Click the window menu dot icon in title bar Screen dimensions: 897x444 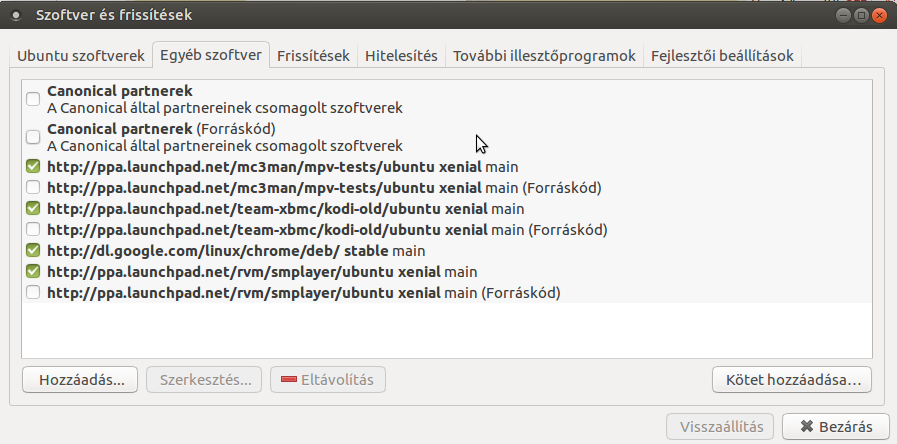click(16, 15)
